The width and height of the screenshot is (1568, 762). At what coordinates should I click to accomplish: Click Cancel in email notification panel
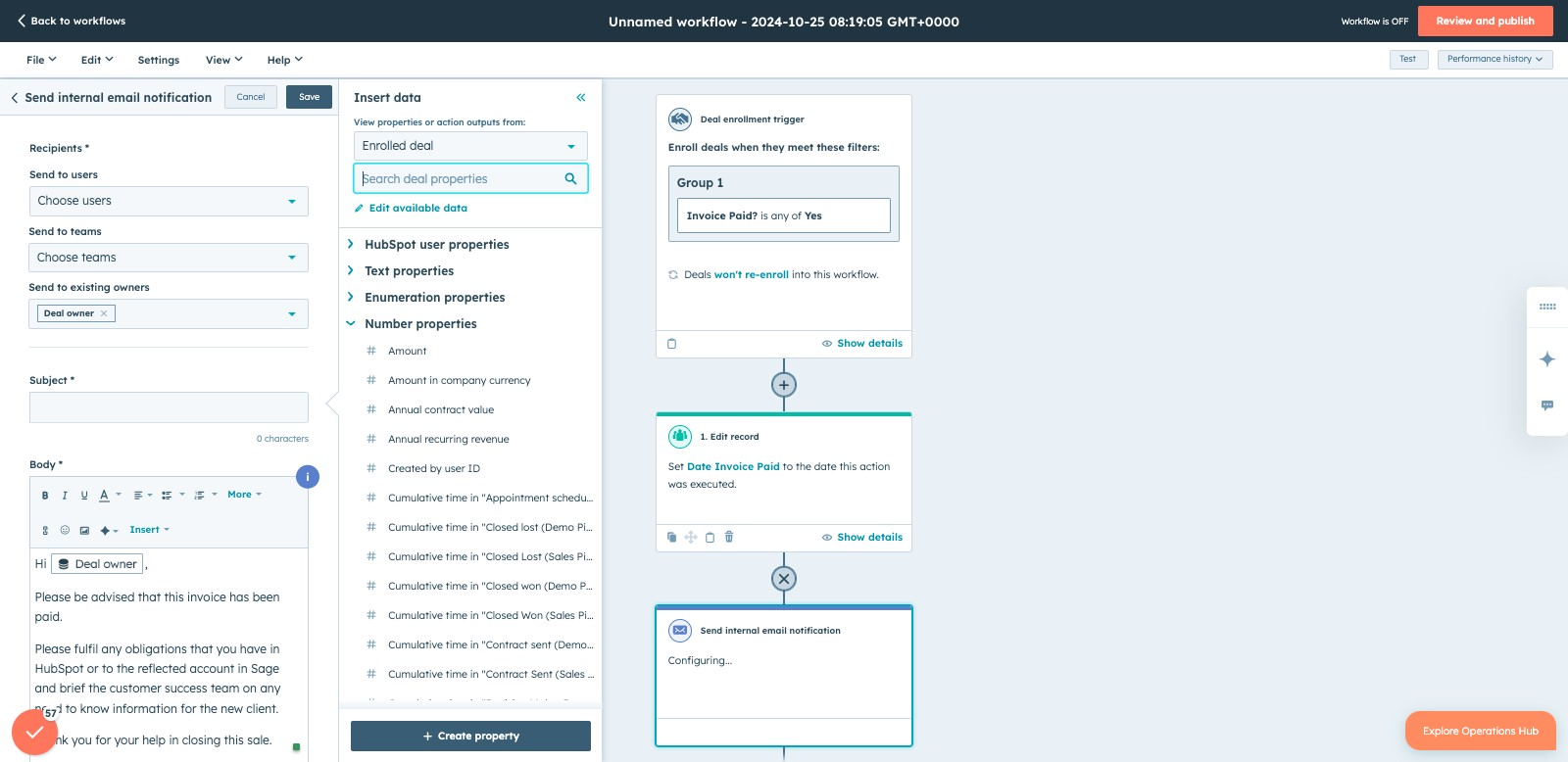pyautogui.click(x=251, y=97)
